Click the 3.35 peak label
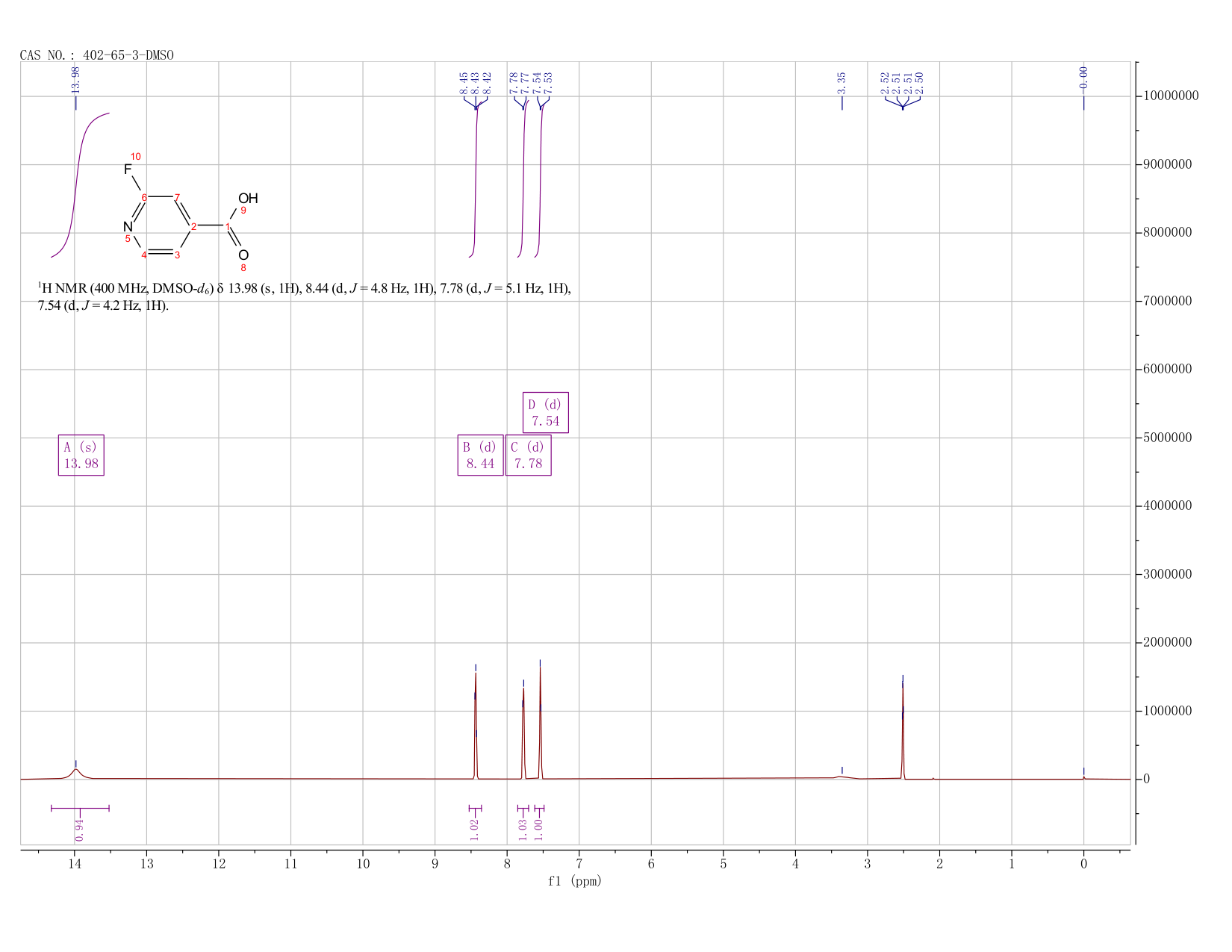1232x952 pixels. coord(841,82)
